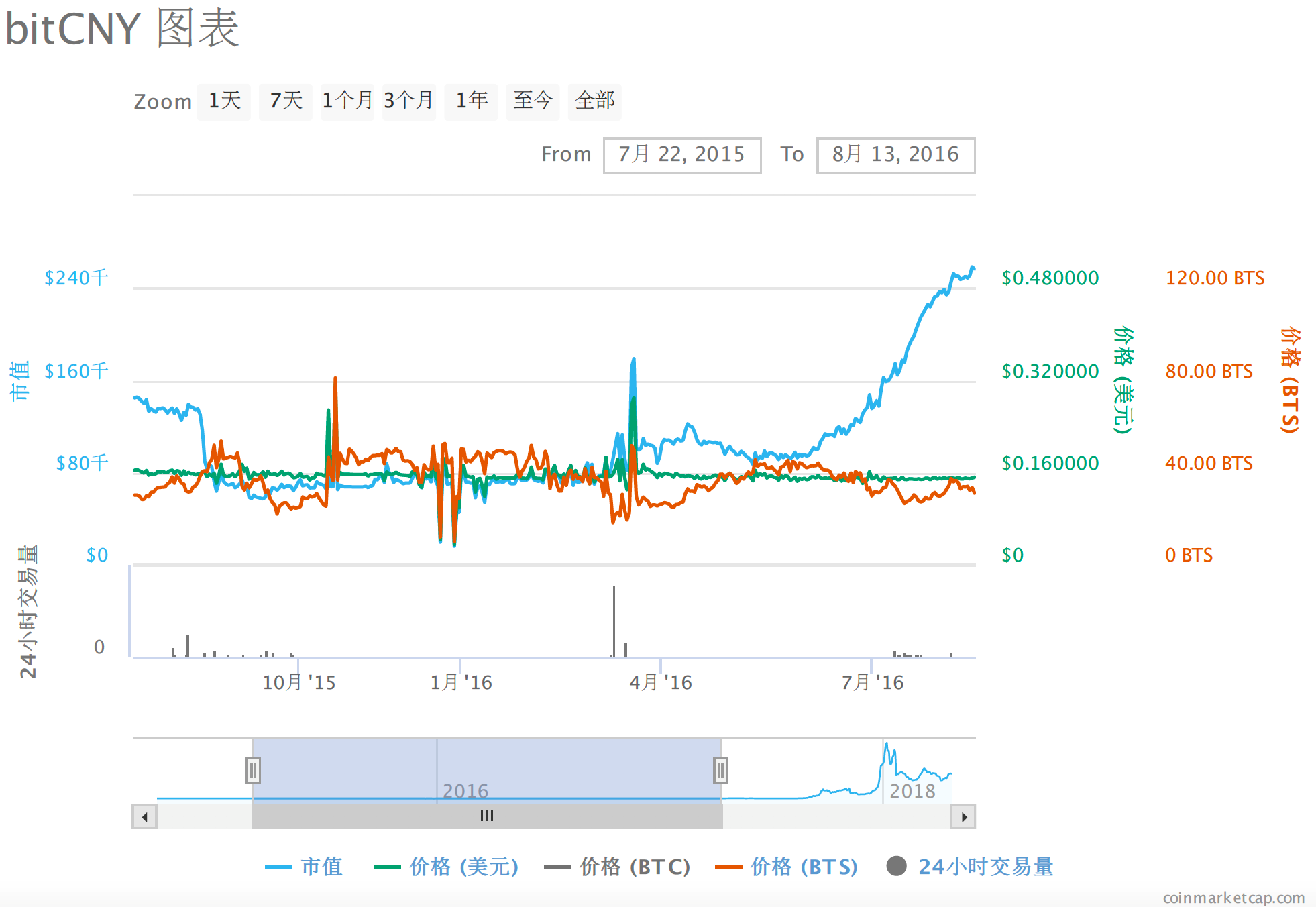Image resolution: width=1316 pixels, height=907 pixels.
Task: Toggle 市值 series in legend
Action: (321, 867)
